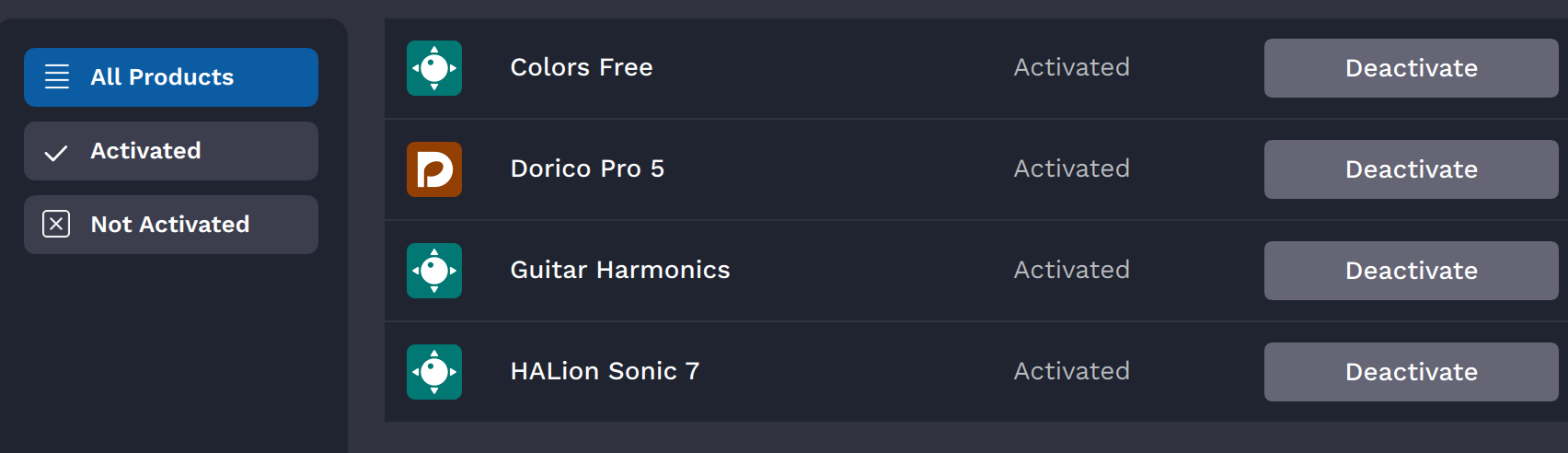Open the Not Activated filter label
1568x453 pixels.
pyautogui.click(x=170, y=225)
